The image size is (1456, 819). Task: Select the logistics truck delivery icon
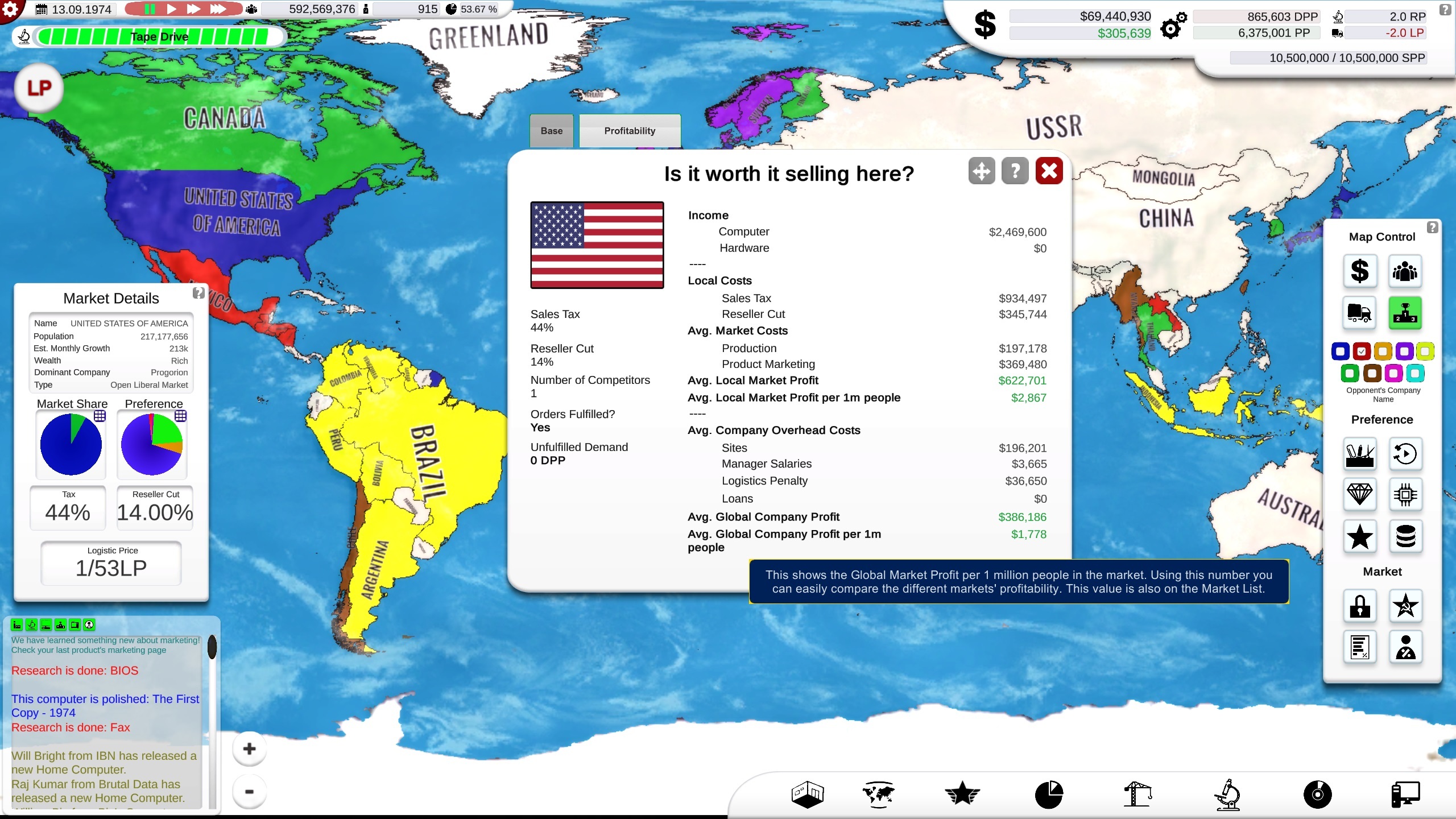coord(1360,312)
